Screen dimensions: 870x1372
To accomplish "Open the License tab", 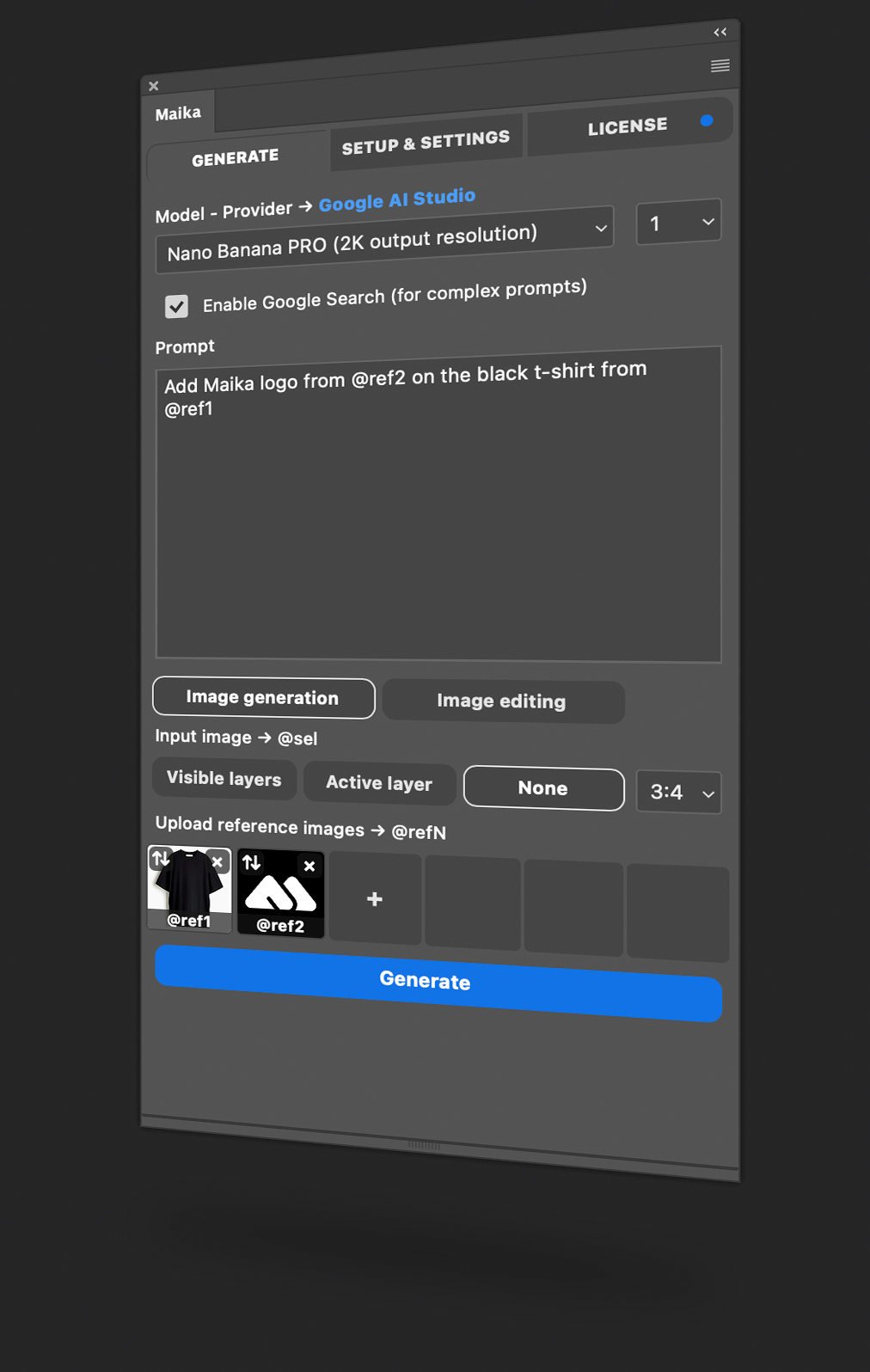I will tap(628, 127).
